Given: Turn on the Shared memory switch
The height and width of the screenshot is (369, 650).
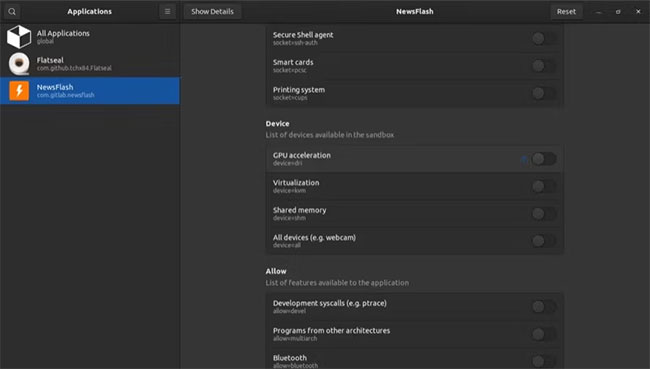Looking at the screenshot, I should [x=544, y=214].
